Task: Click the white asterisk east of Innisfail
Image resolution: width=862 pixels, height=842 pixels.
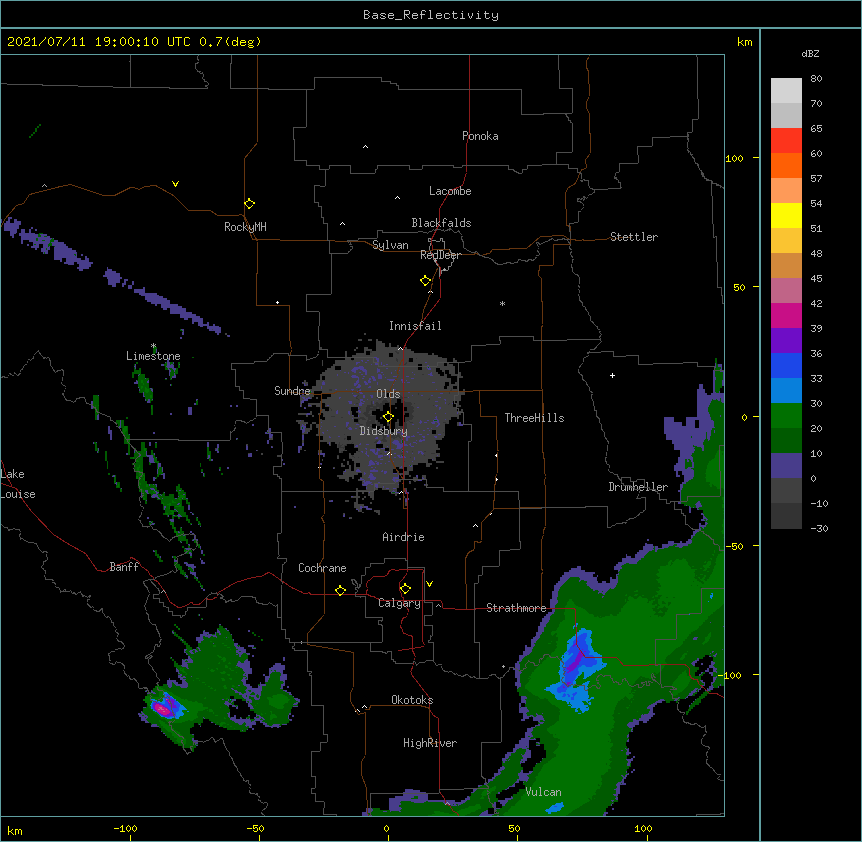Action: (502, 303)
